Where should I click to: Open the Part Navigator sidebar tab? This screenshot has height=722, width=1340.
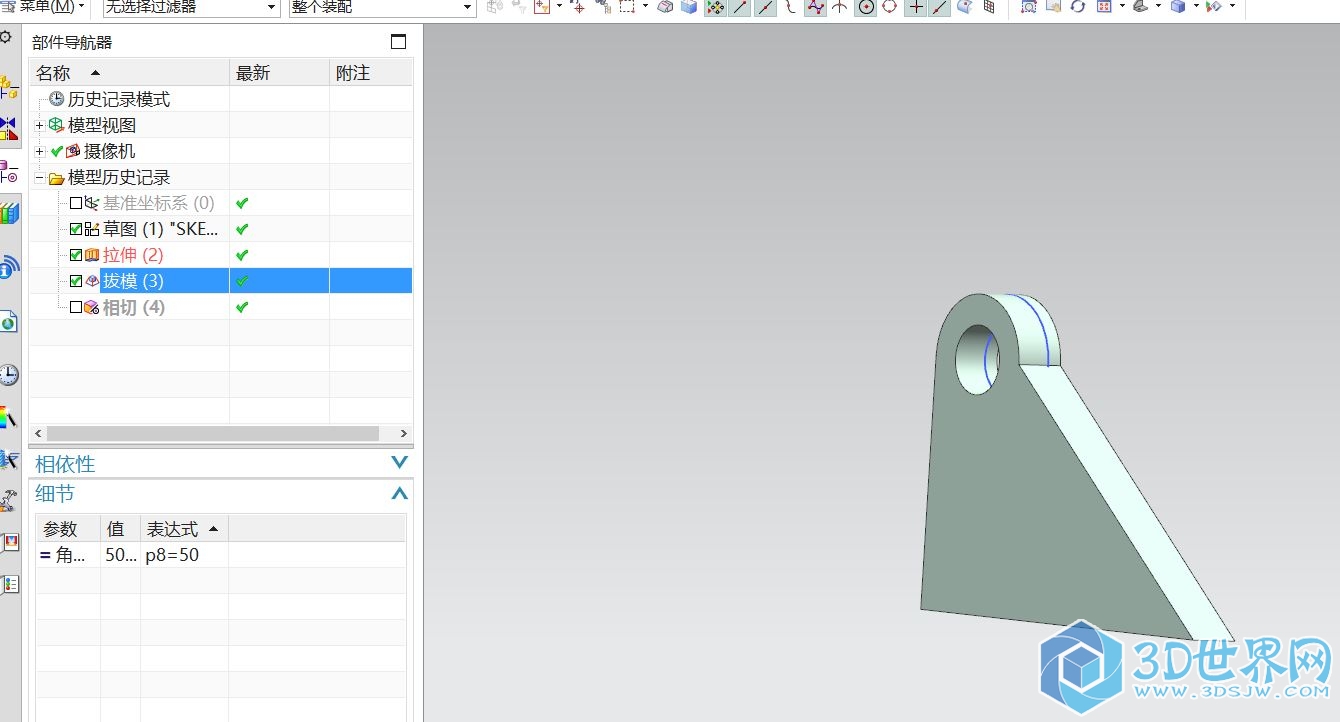(9, 170)
